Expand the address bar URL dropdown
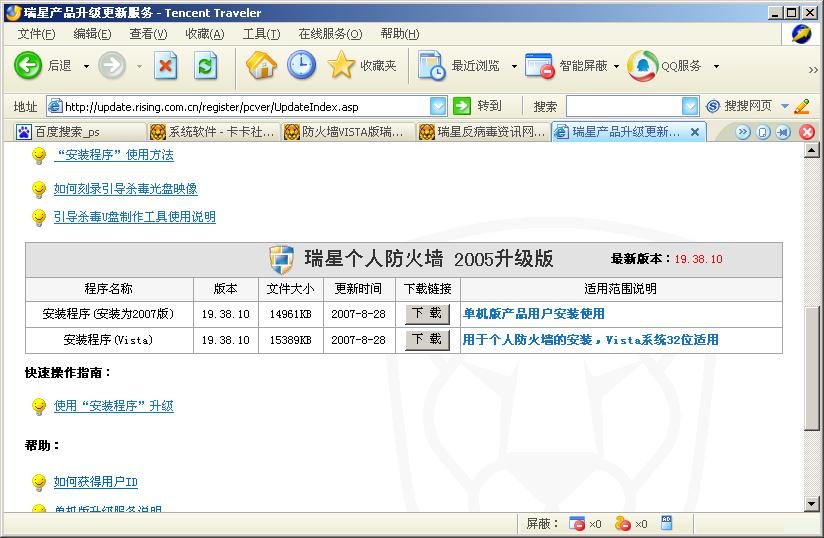This screenshot has width=824, height=538. (x=438, y=106)
